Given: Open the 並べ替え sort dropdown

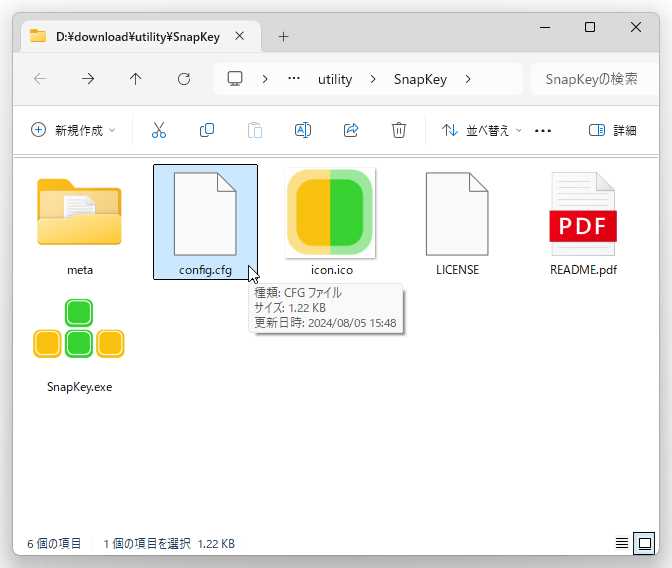Looking at the screenshot, I should pos(481,130).
